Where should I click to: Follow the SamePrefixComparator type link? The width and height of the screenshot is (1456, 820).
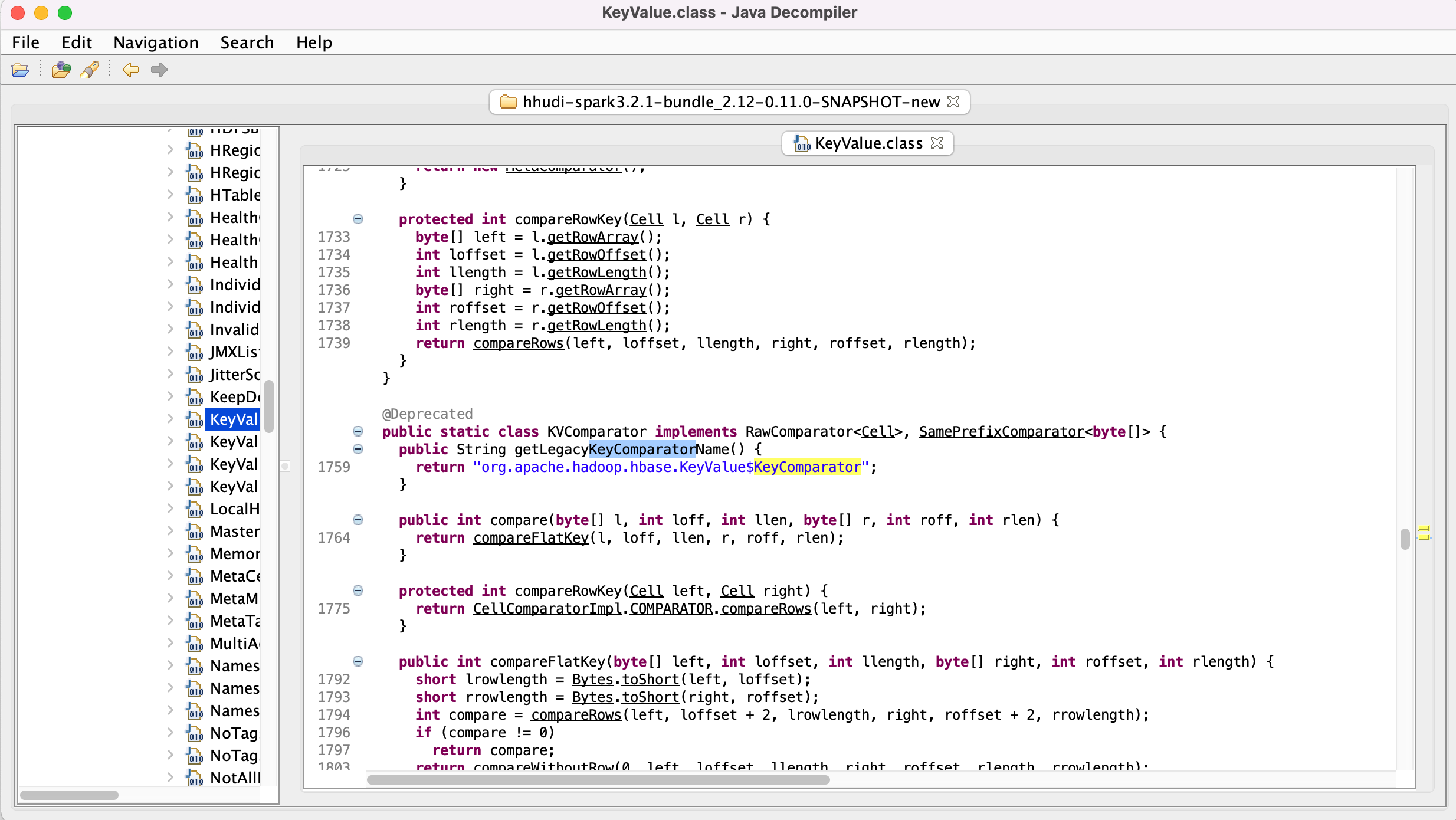click(x=1001, y=431)
